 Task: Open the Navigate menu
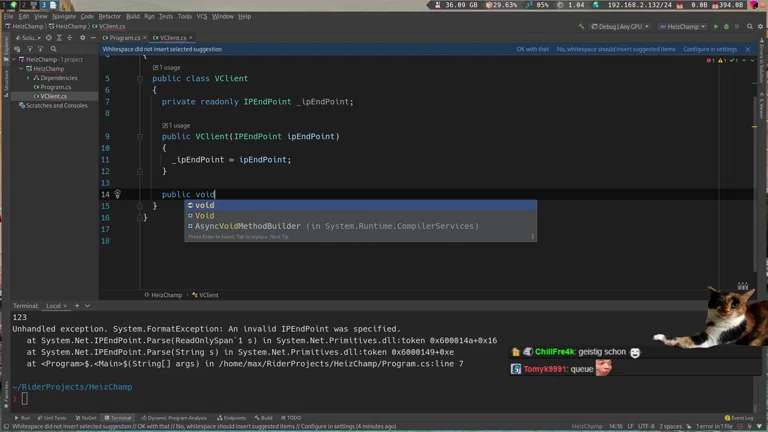[x=64, y=16]
